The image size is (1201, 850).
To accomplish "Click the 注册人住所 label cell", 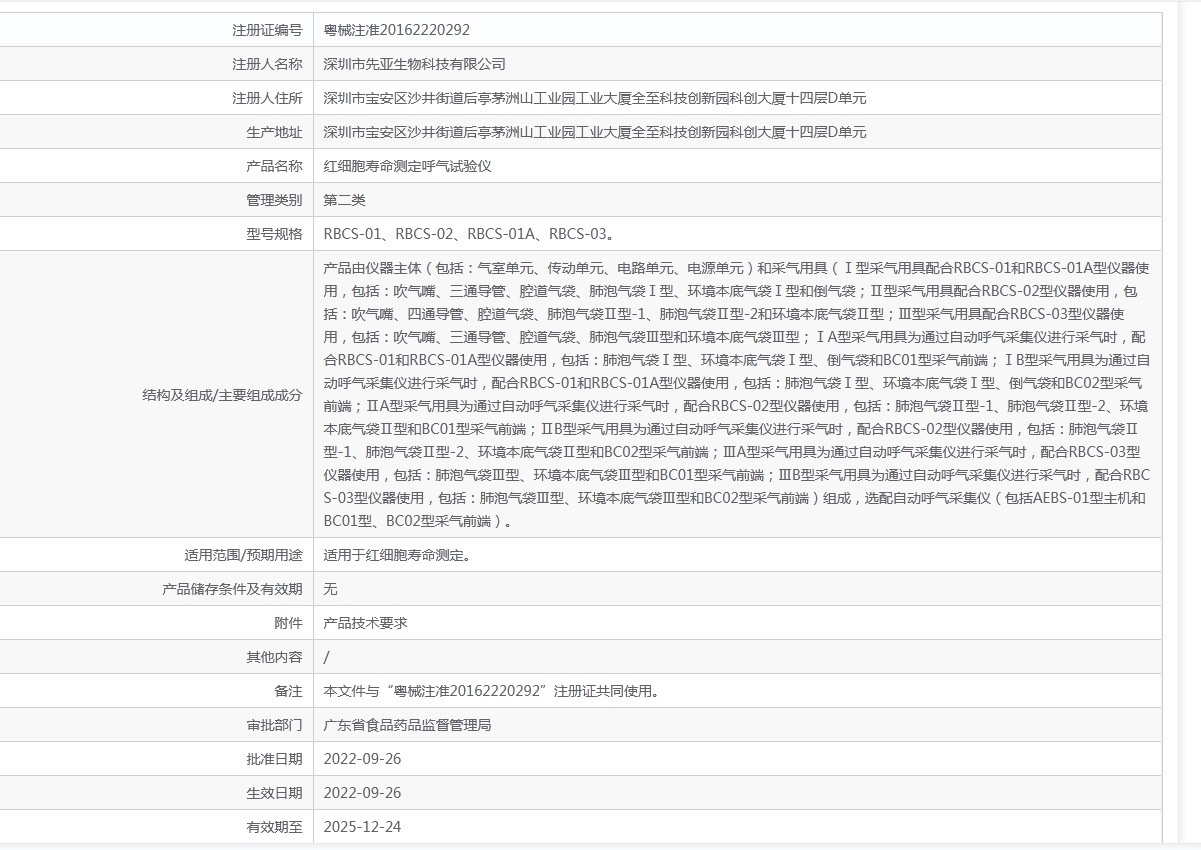I will (267, 98).
